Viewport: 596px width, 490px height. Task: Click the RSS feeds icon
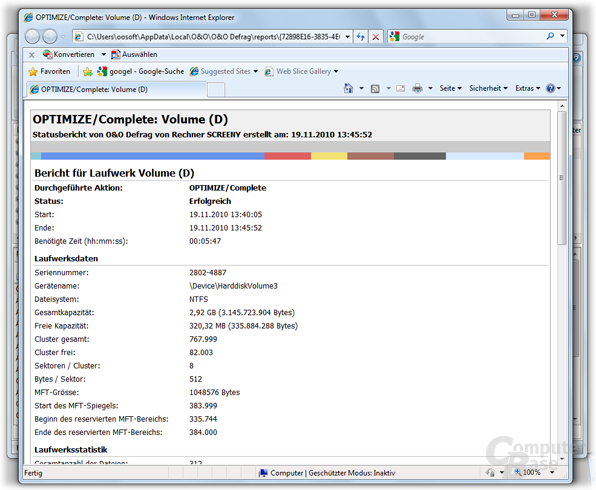[375, 89]
